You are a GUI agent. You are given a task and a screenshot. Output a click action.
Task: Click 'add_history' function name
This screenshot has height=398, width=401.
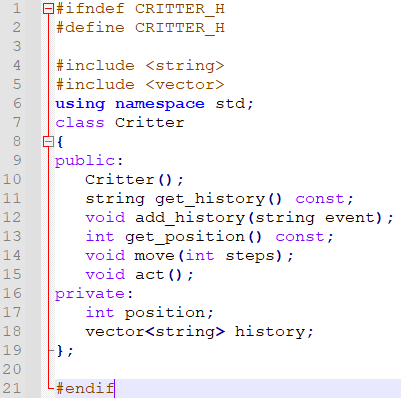(x=190, y=218)
